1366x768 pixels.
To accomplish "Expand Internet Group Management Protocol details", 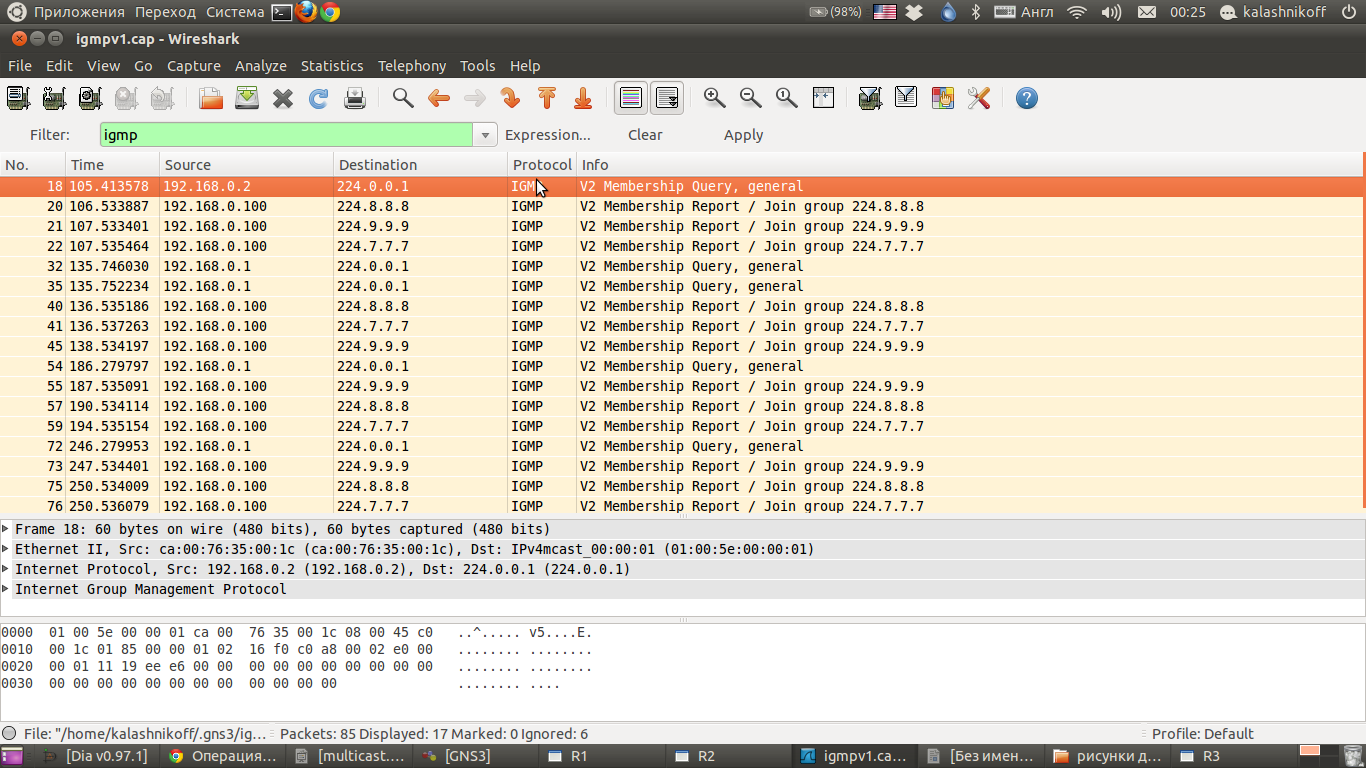I will click(x=6, y=589).
